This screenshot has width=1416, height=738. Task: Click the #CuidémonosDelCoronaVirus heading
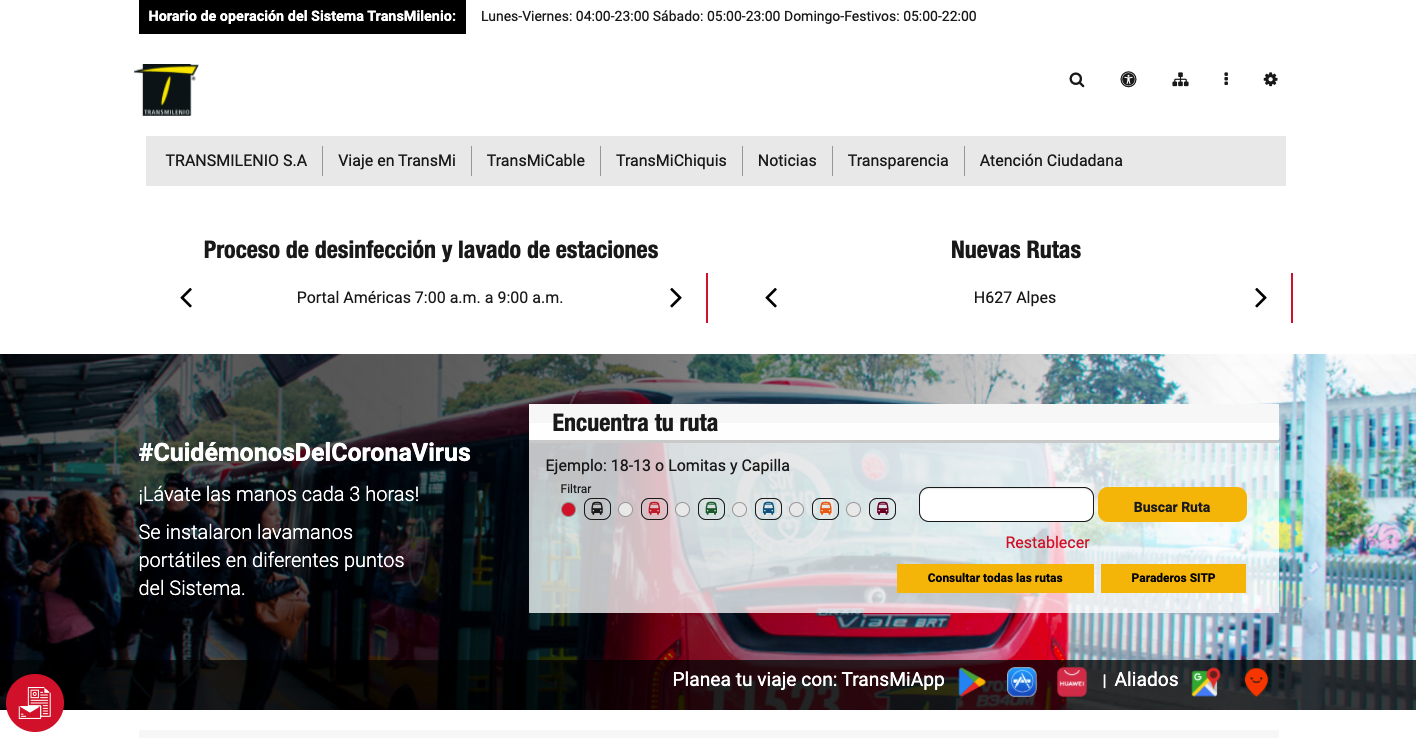pyautogui.click(x=305, y=453)
